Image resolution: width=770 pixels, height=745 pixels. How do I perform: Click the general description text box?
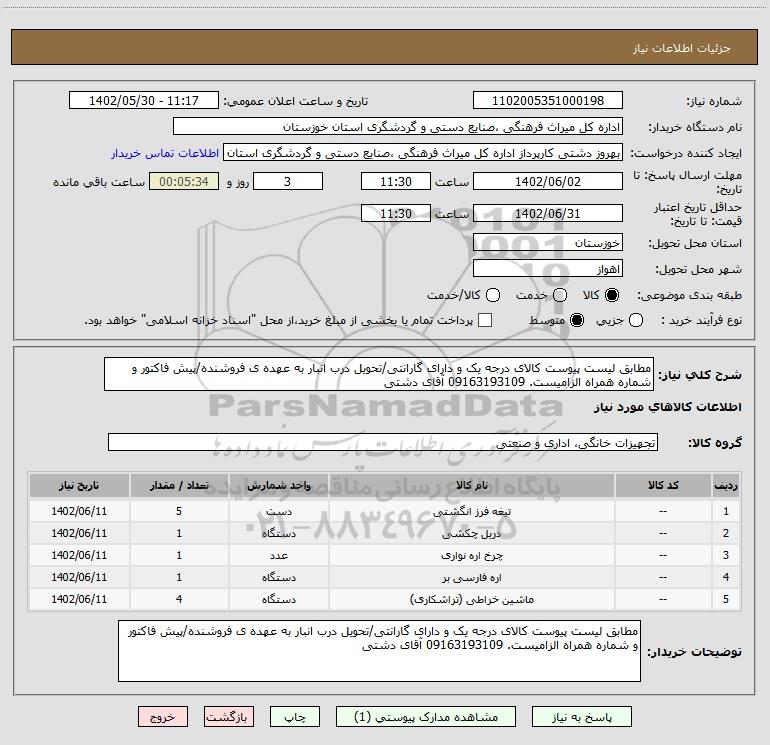point(379,375)
